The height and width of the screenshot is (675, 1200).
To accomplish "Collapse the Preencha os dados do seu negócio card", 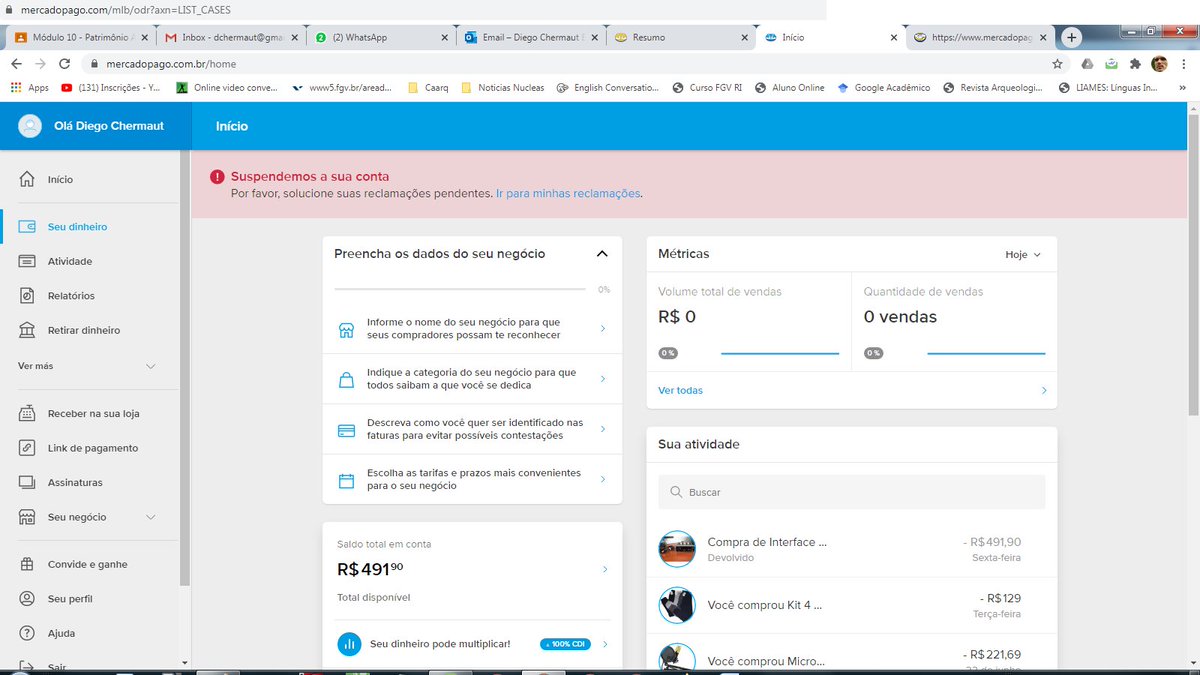I will pos(602,254).
